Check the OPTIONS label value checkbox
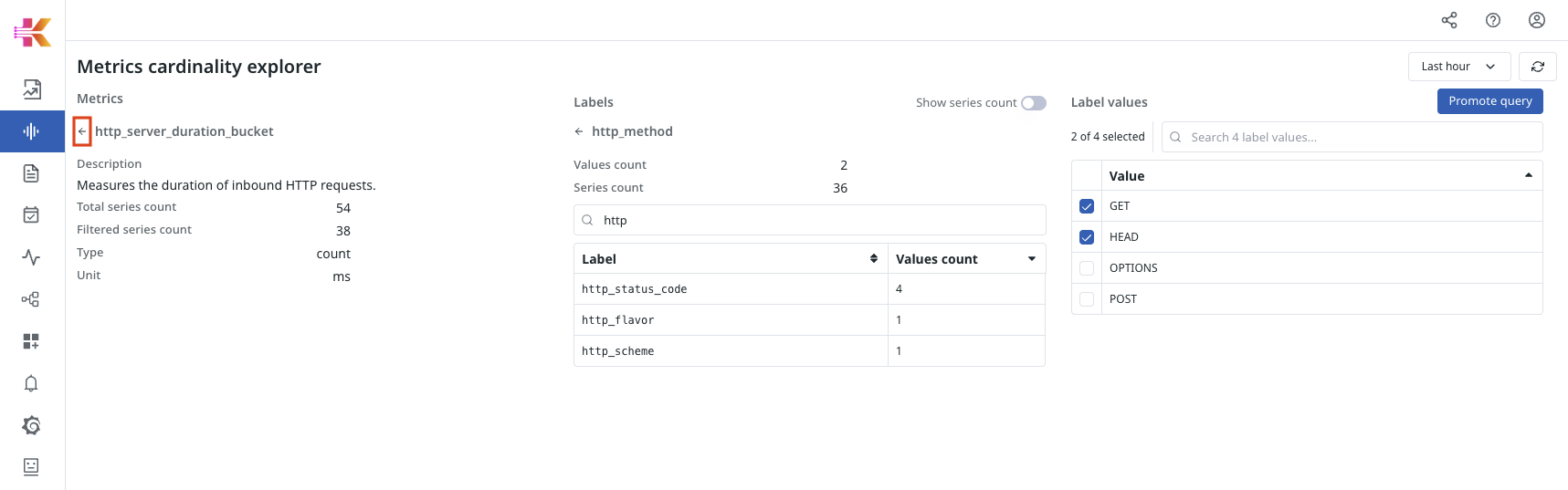 [x=1087, y=268]
